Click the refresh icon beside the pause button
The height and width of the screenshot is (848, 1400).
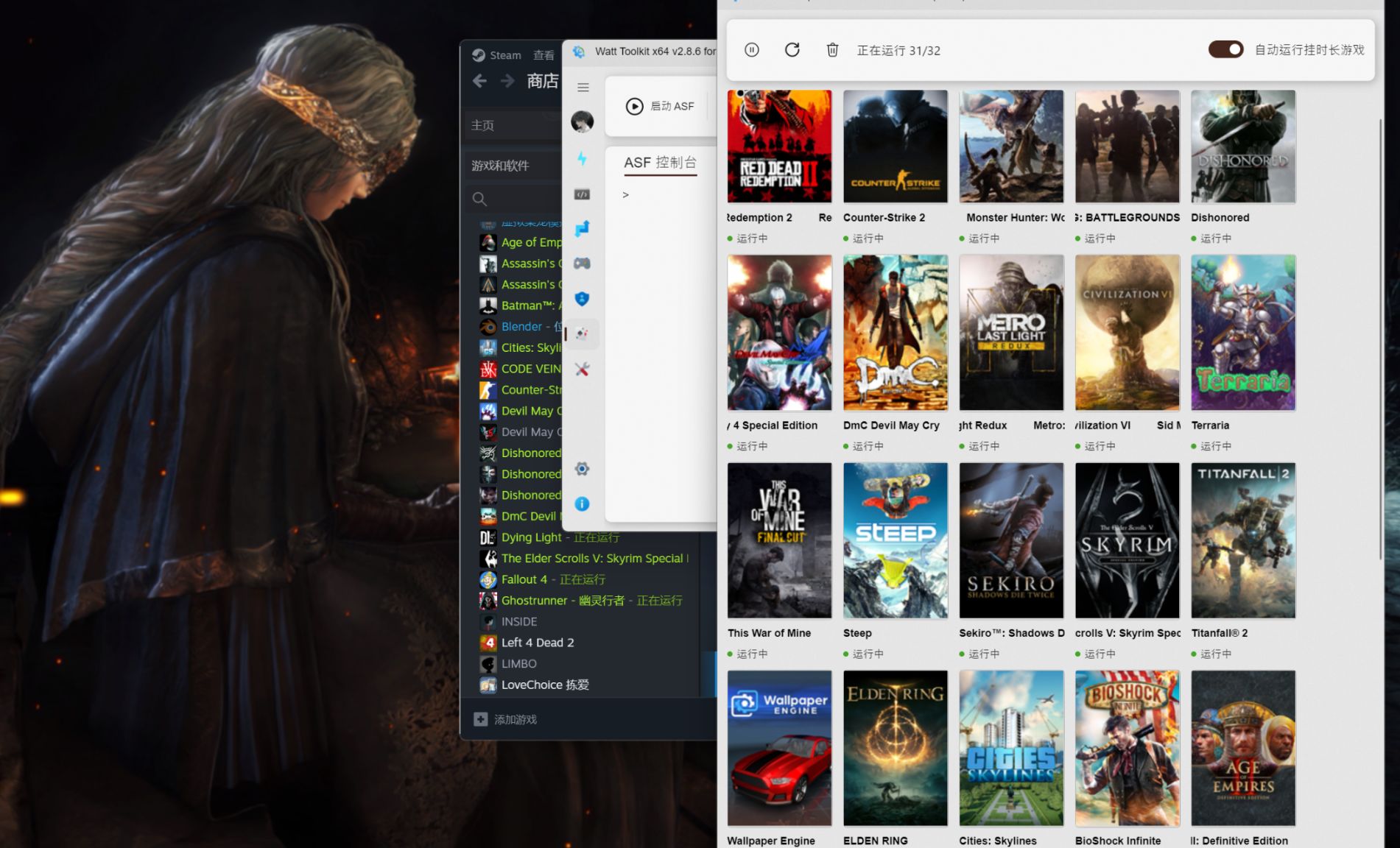pyautogui.click(x=792, y=50)
